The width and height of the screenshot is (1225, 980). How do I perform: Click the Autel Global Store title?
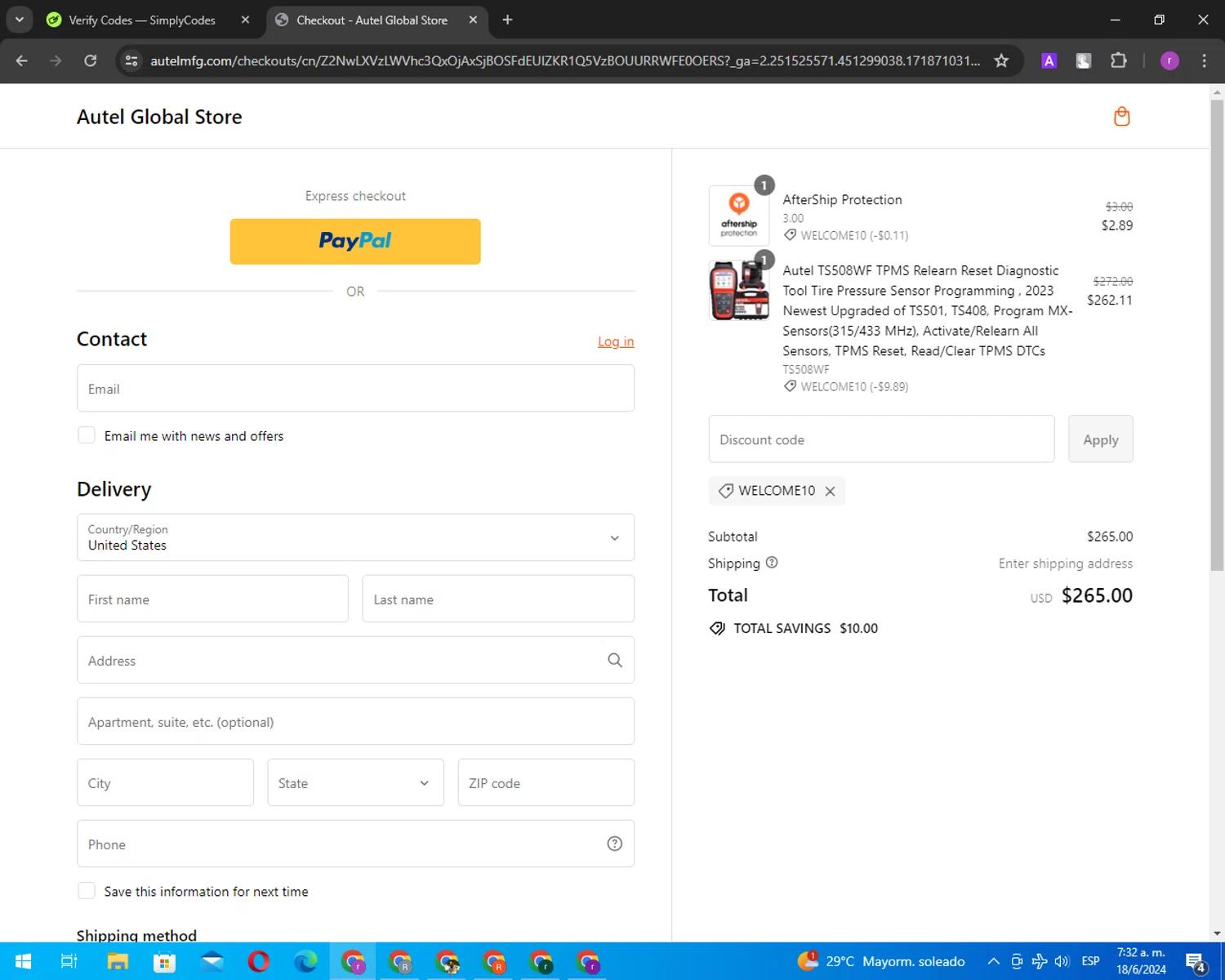click(159, 117)
